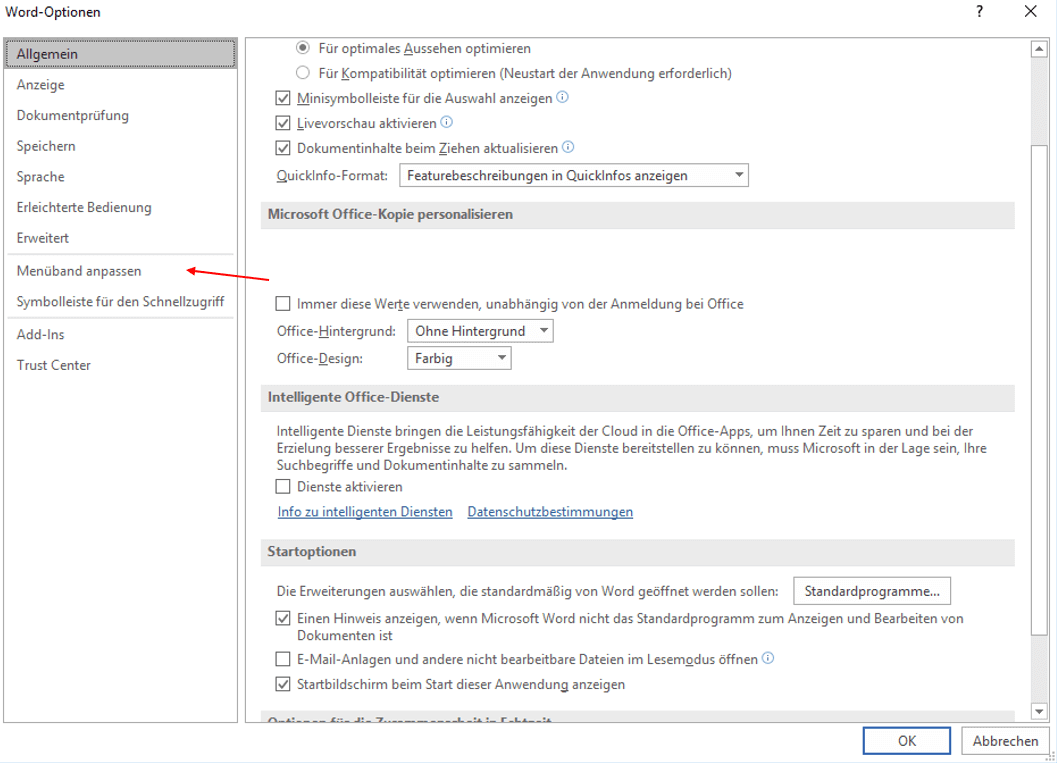Screen dimensions: 1057x763
Task: Click info icon next to Livevorschau aktivieren
Action: 447,123
